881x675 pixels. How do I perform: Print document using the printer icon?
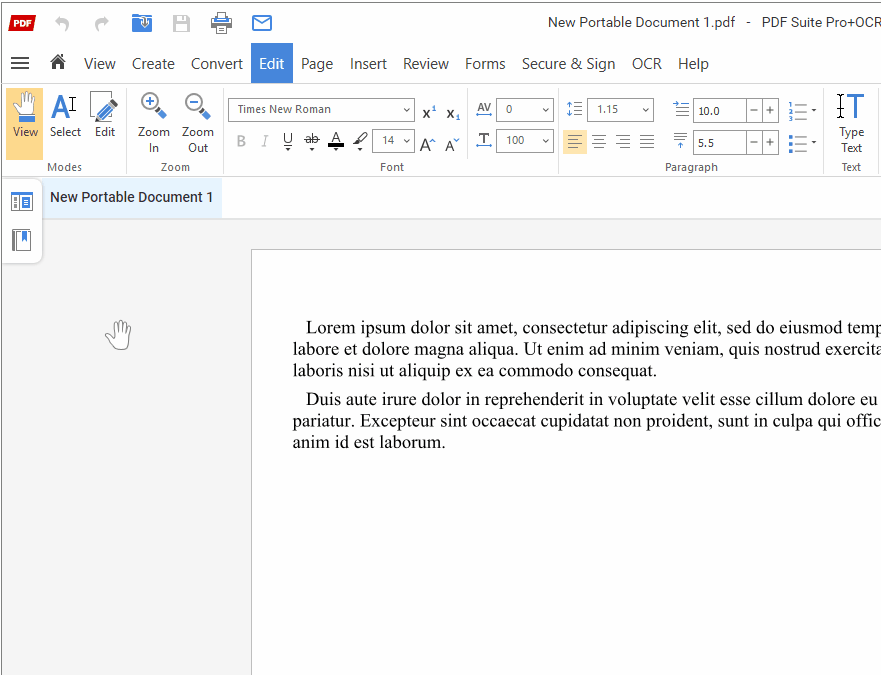(221, 23)
